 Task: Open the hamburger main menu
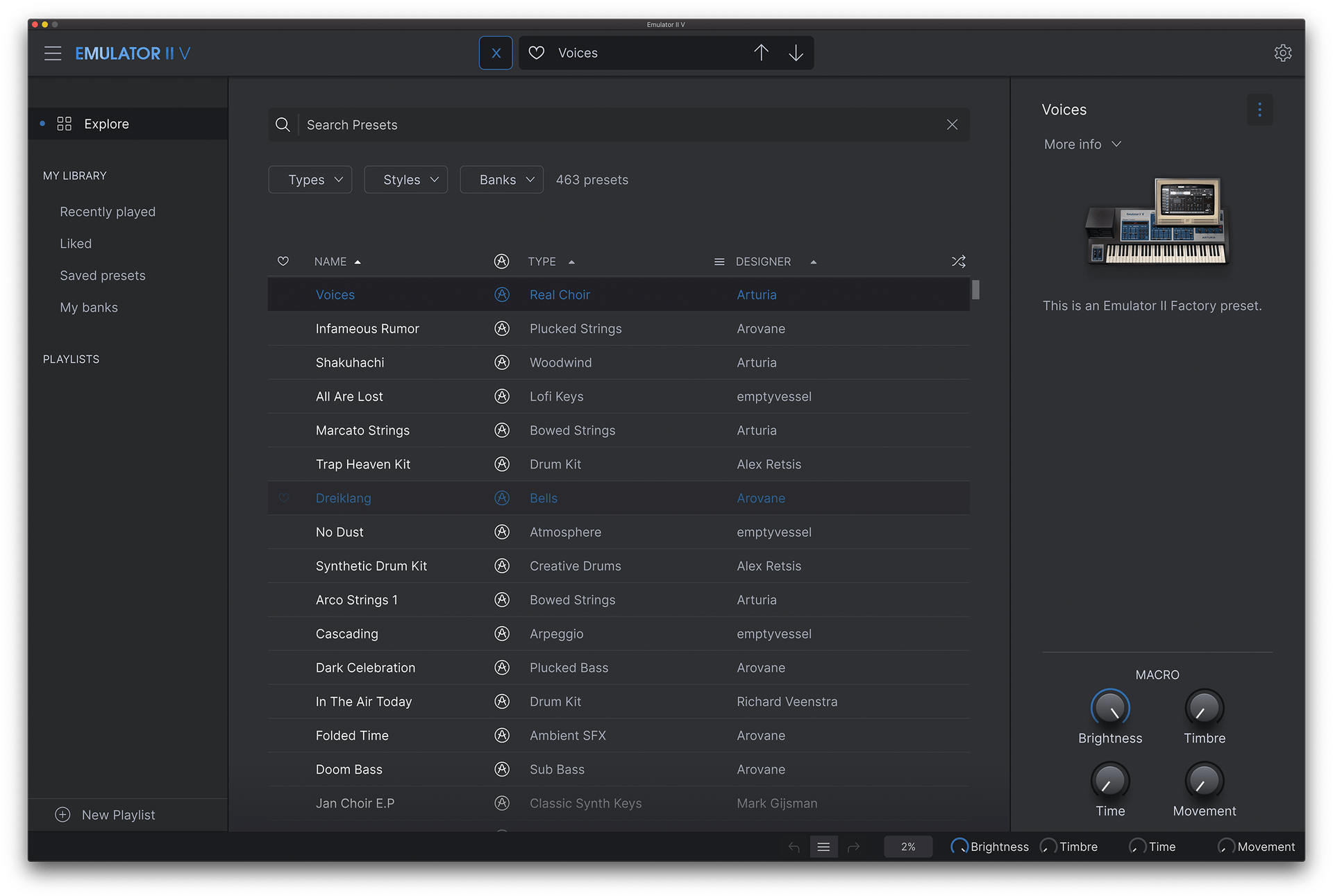(x=53, y=53)
